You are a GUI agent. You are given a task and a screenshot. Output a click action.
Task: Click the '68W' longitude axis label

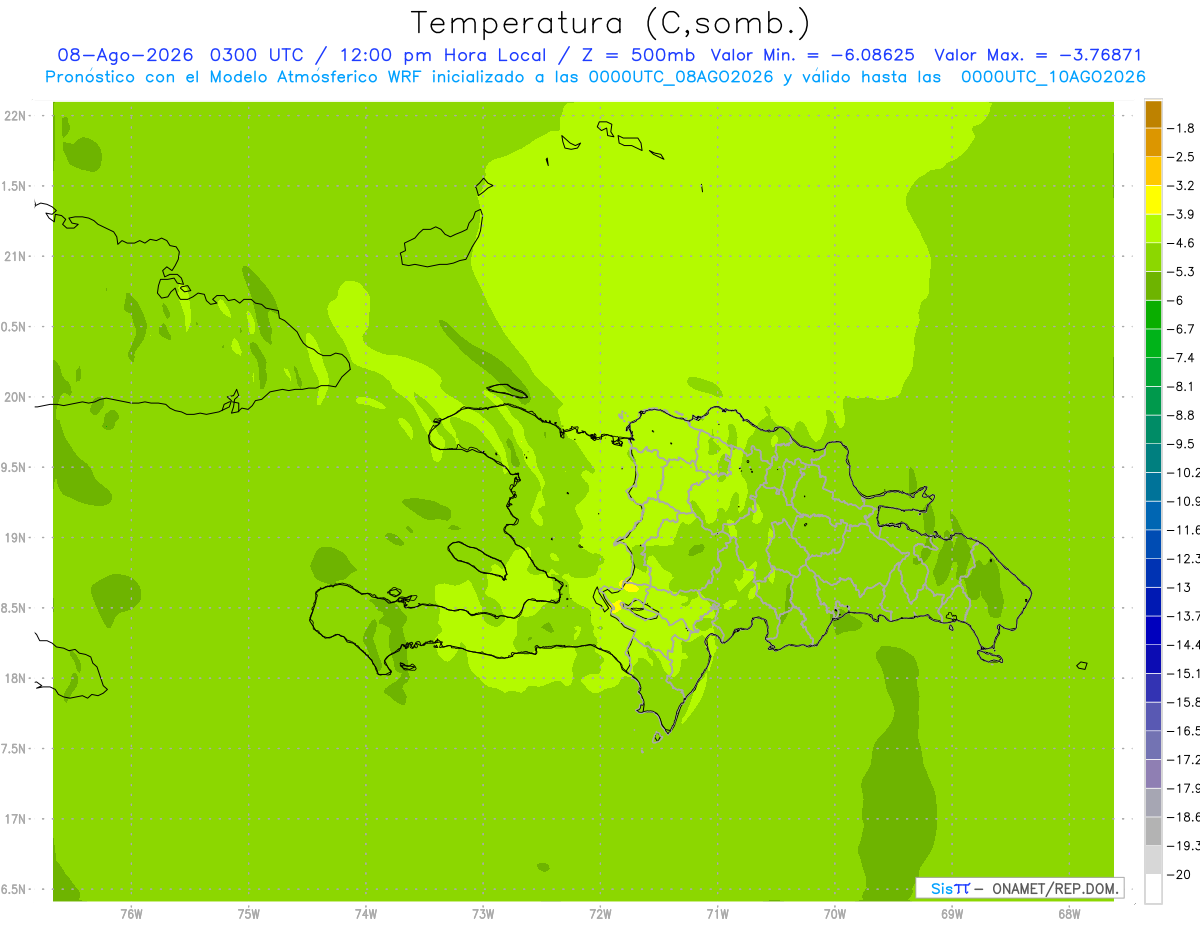[x=1069, y=914]
